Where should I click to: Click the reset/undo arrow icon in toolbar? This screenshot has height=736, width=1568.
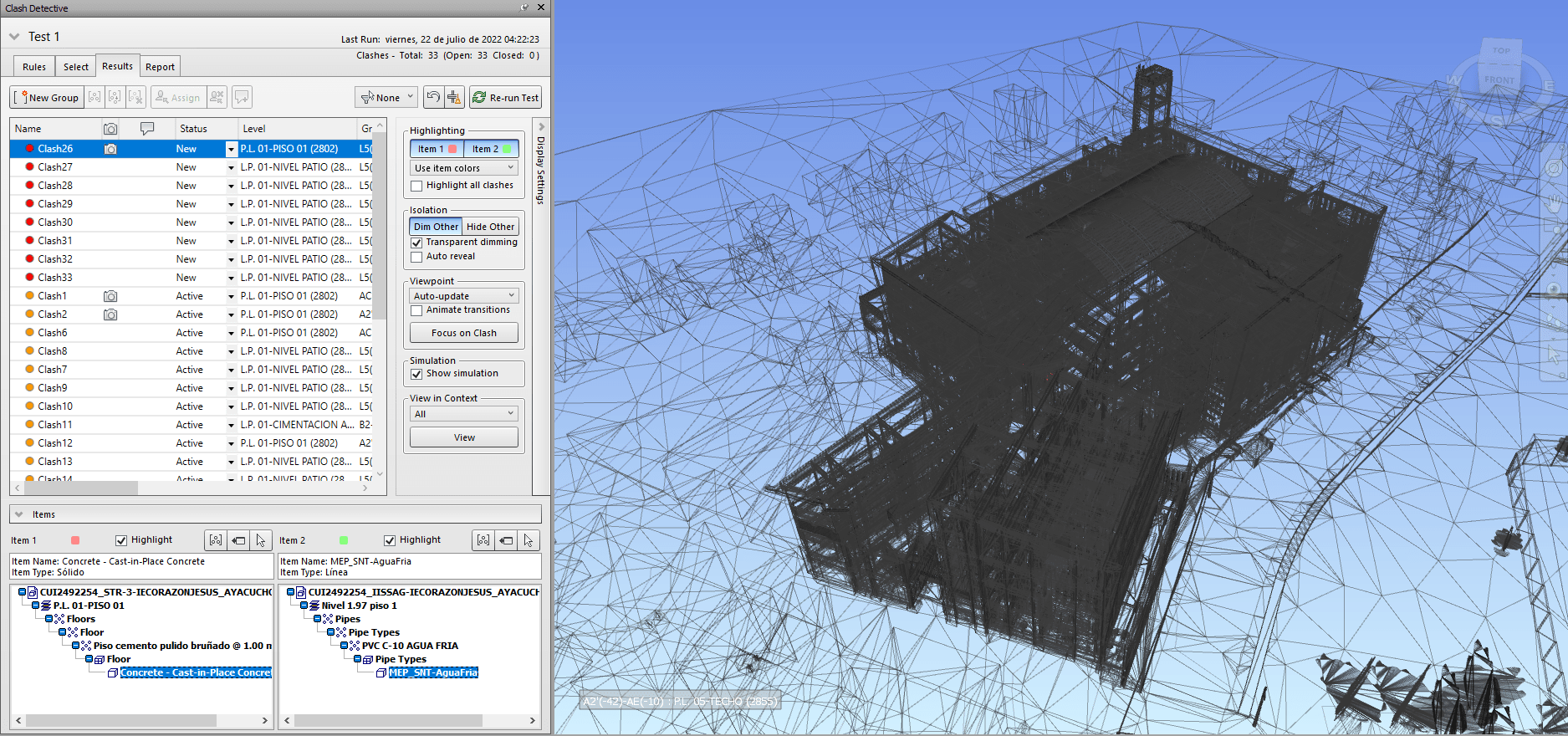pyautogui.click(x=433, y=97)
